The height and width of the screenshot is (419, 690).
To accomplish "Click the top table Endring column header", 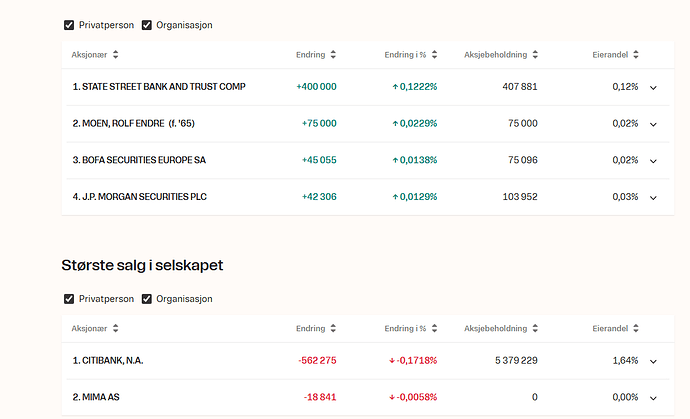I will (311, 55).
